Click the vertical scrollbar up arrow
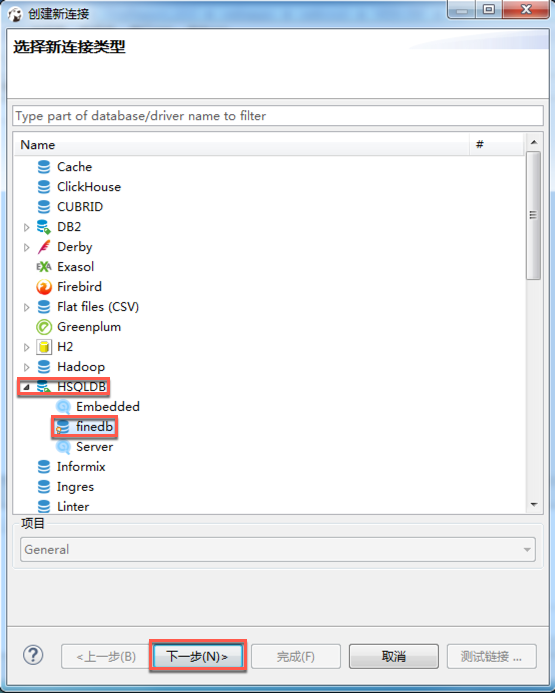Viewport: 555px width, 693px height. point(534,142)
